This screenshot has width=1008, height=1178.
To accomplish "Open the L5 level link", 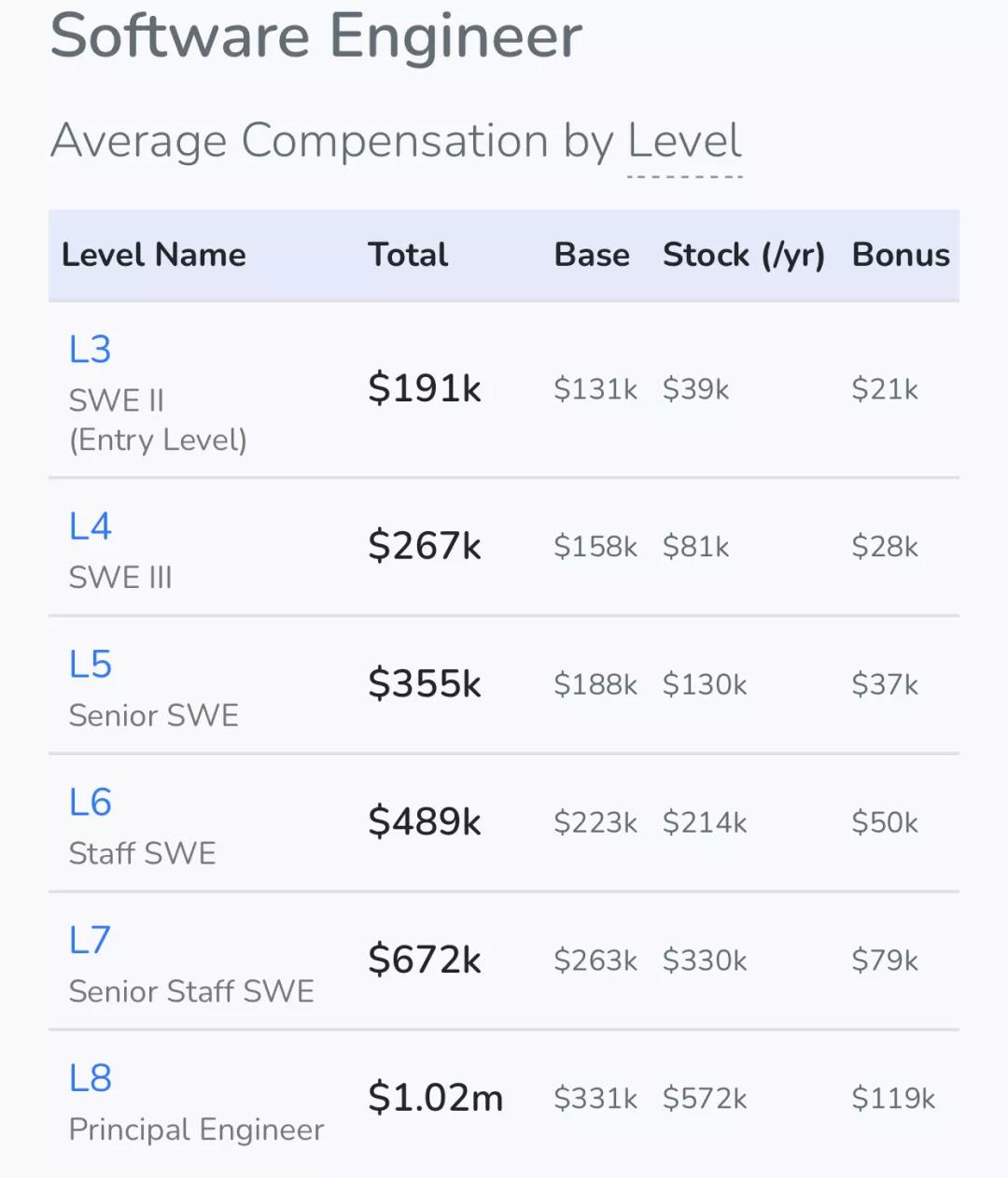I will [x=91, y=665].
